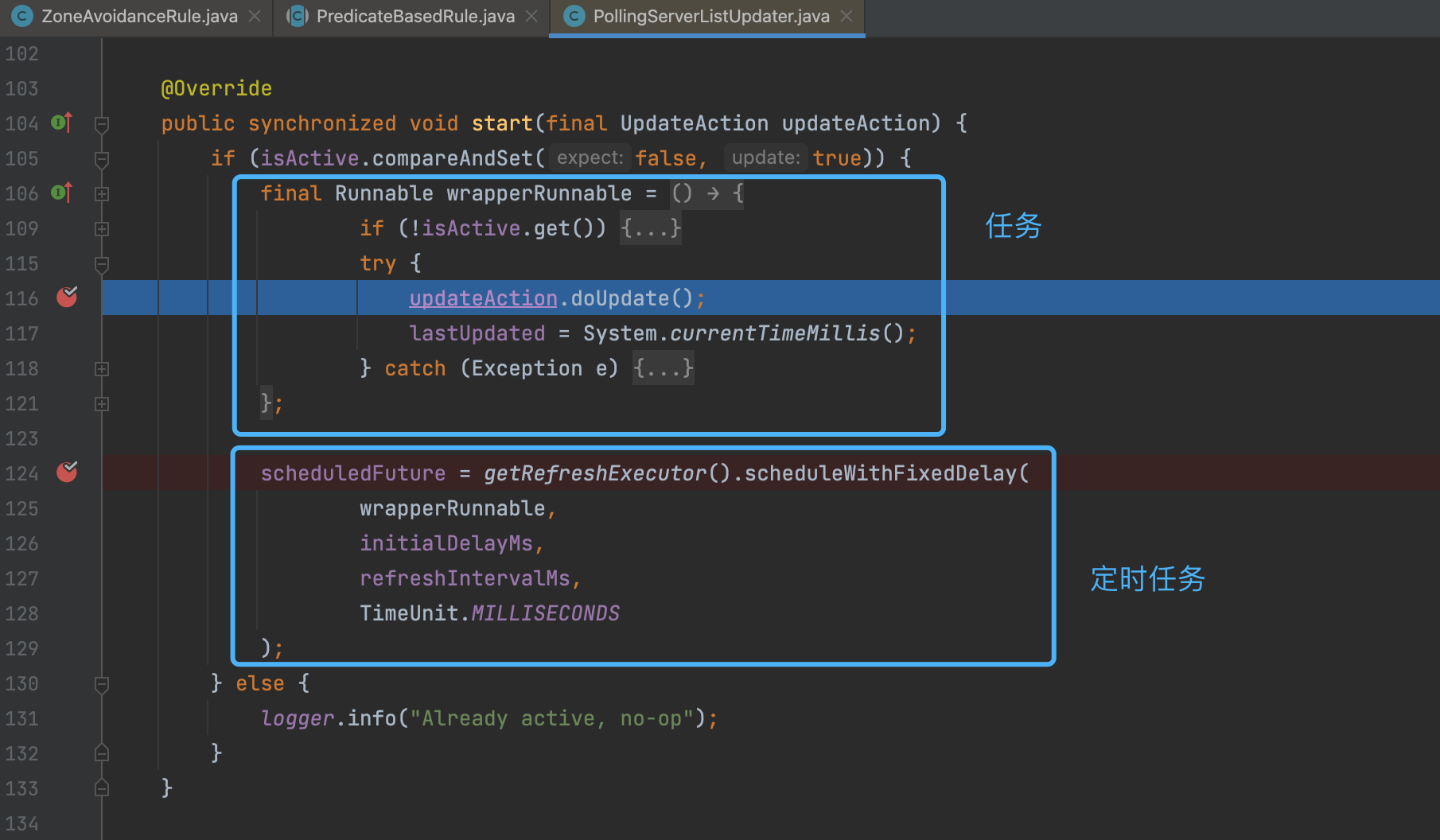Click the abstract class icon on PredicateBasedRule.java tab

pyautogui.click(x=297, y=16)
